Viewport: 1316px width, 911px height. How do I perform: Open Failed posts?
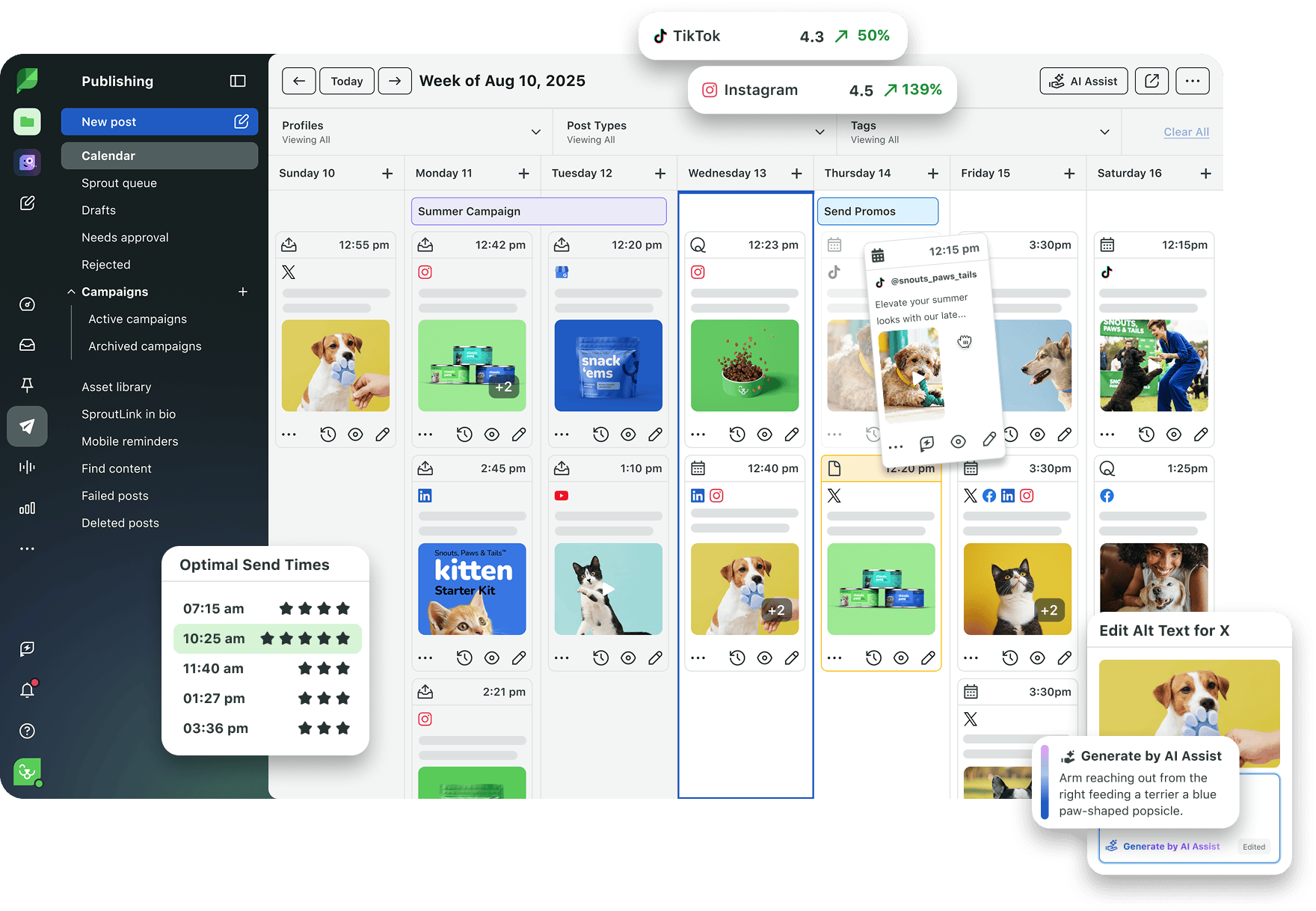pos(115,496)
